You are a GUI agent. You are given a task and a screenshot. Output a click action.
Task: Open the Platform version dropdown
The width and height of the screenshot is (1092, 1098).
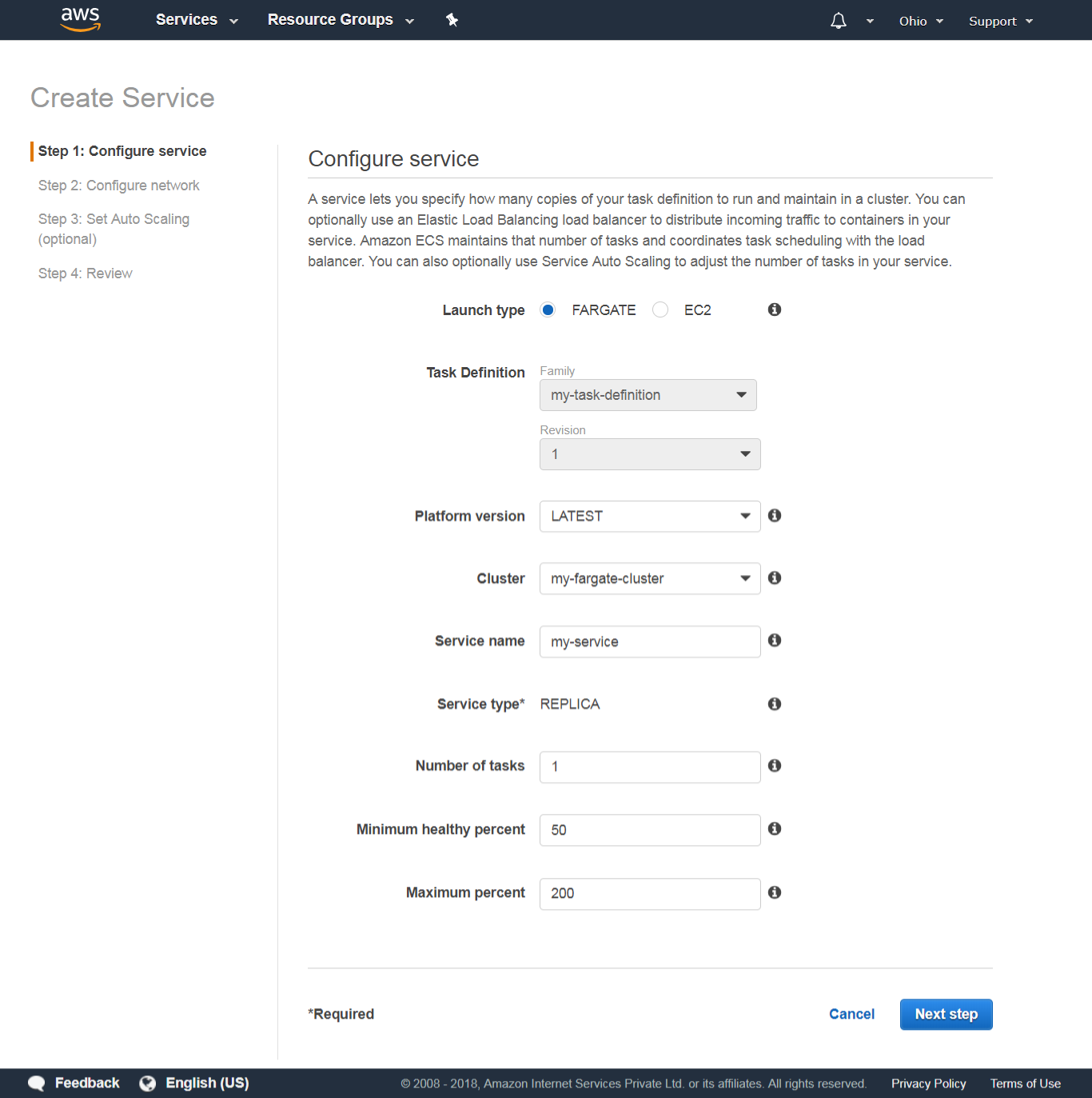pos(650,517)
